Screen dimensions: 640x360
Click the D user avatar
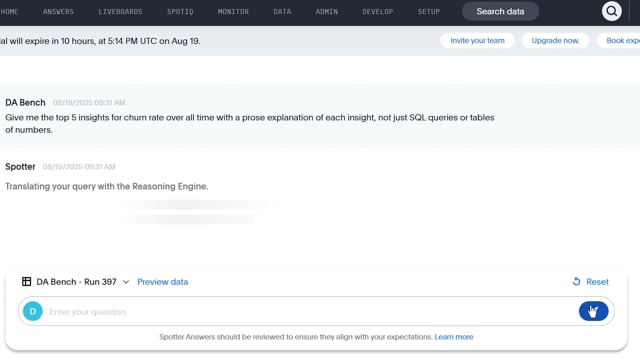33,311
